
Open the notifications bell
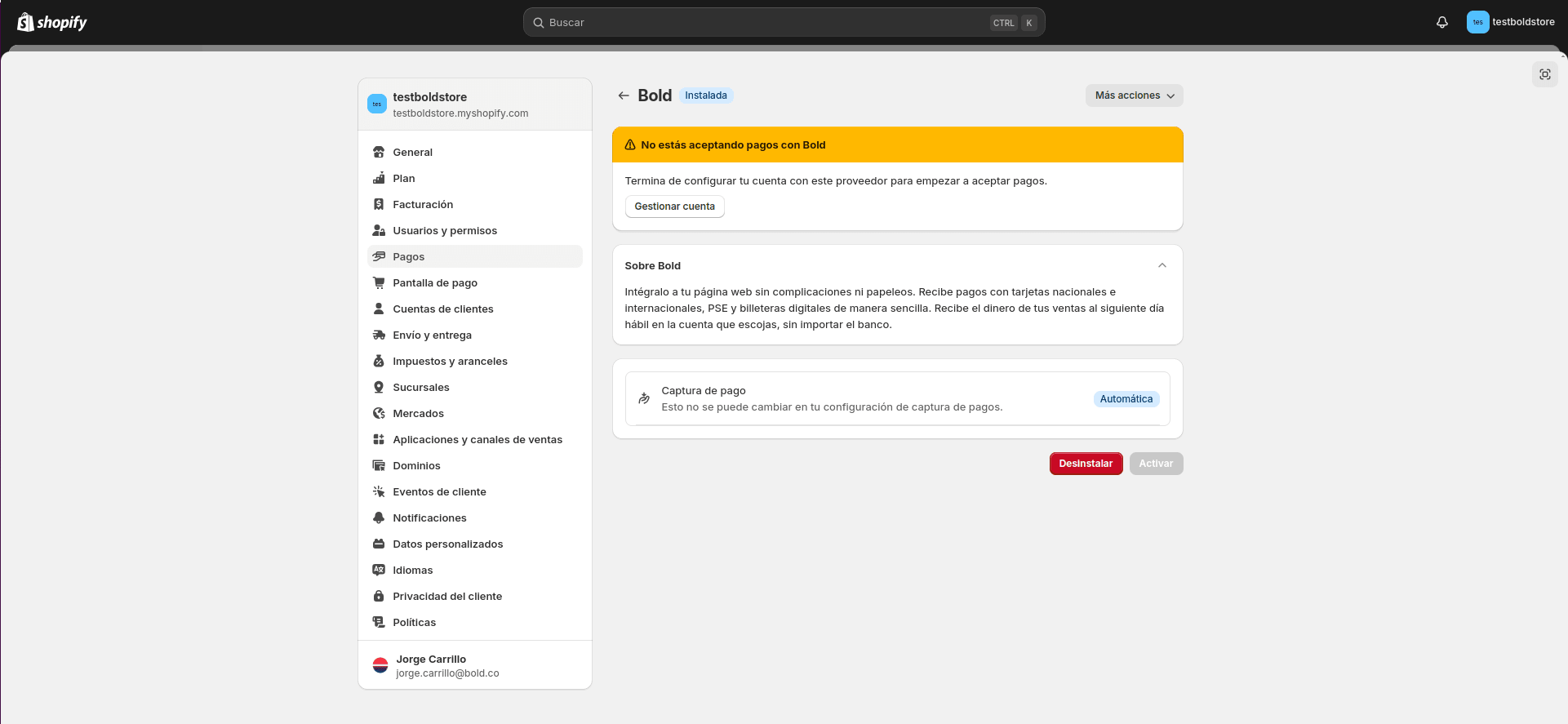pyautogui.click(x=1442, y=22)
